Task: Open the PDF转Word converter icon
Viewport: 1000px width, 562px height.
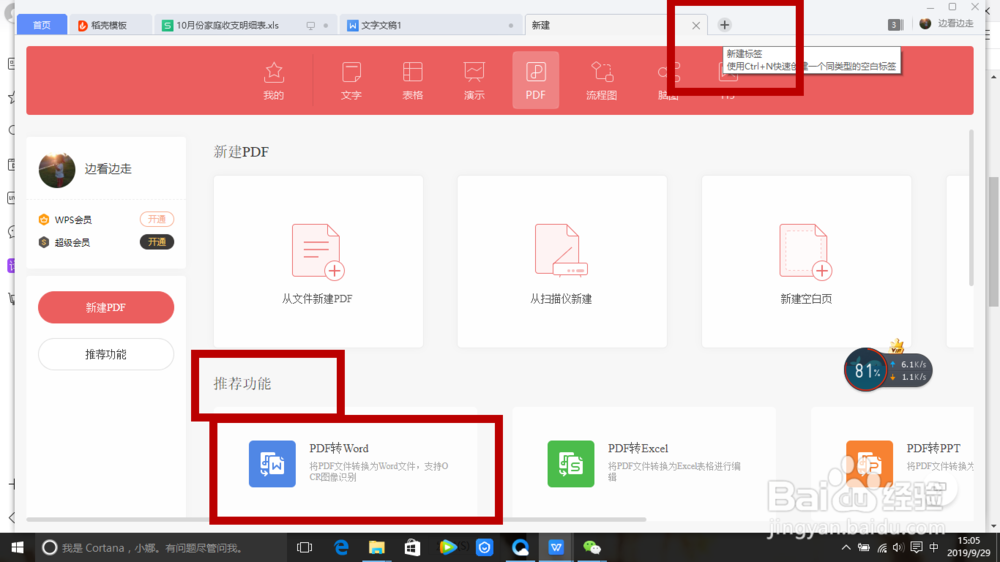Action: tap(272, 464)
